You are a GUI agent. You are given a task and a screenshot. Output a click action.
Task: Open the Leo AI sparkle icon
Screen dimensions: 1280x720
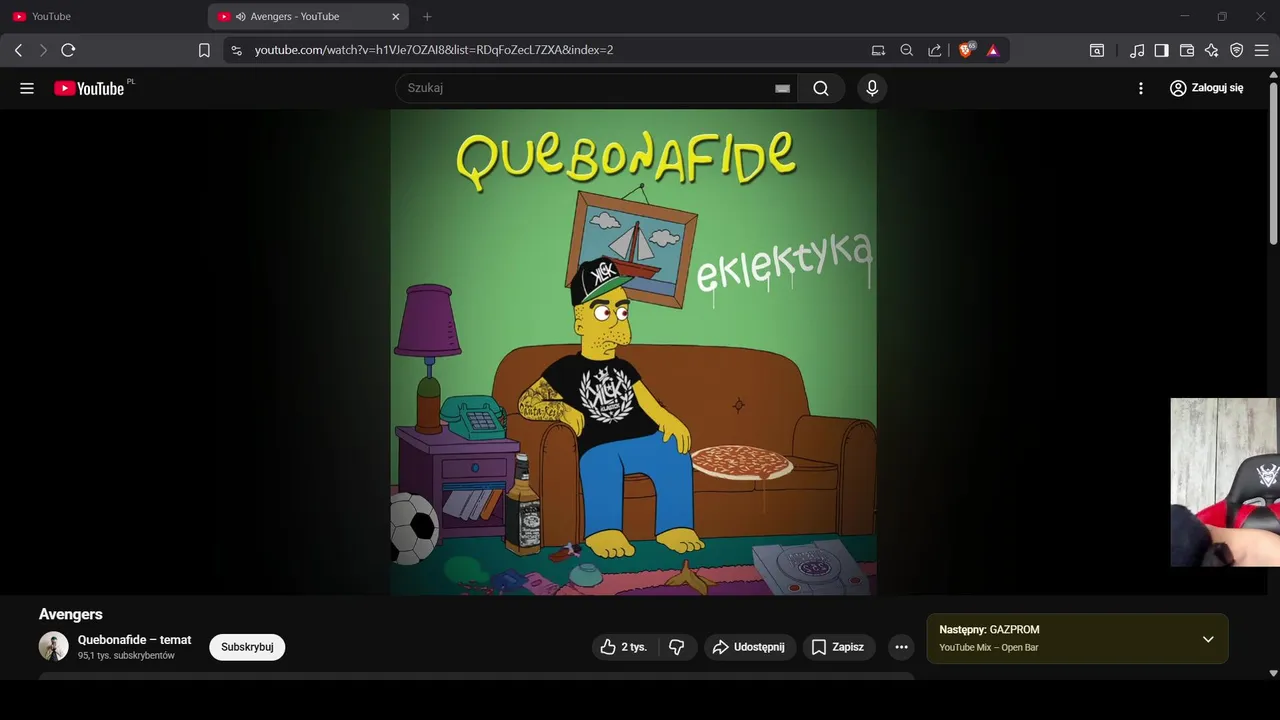[x=1211, y=50]
